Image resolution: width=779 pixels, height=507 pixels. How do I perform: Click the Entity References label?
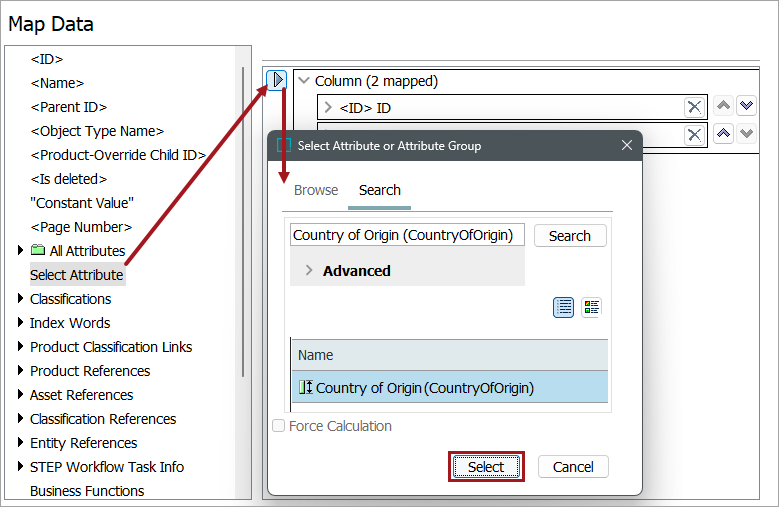[x=83, y=443]
